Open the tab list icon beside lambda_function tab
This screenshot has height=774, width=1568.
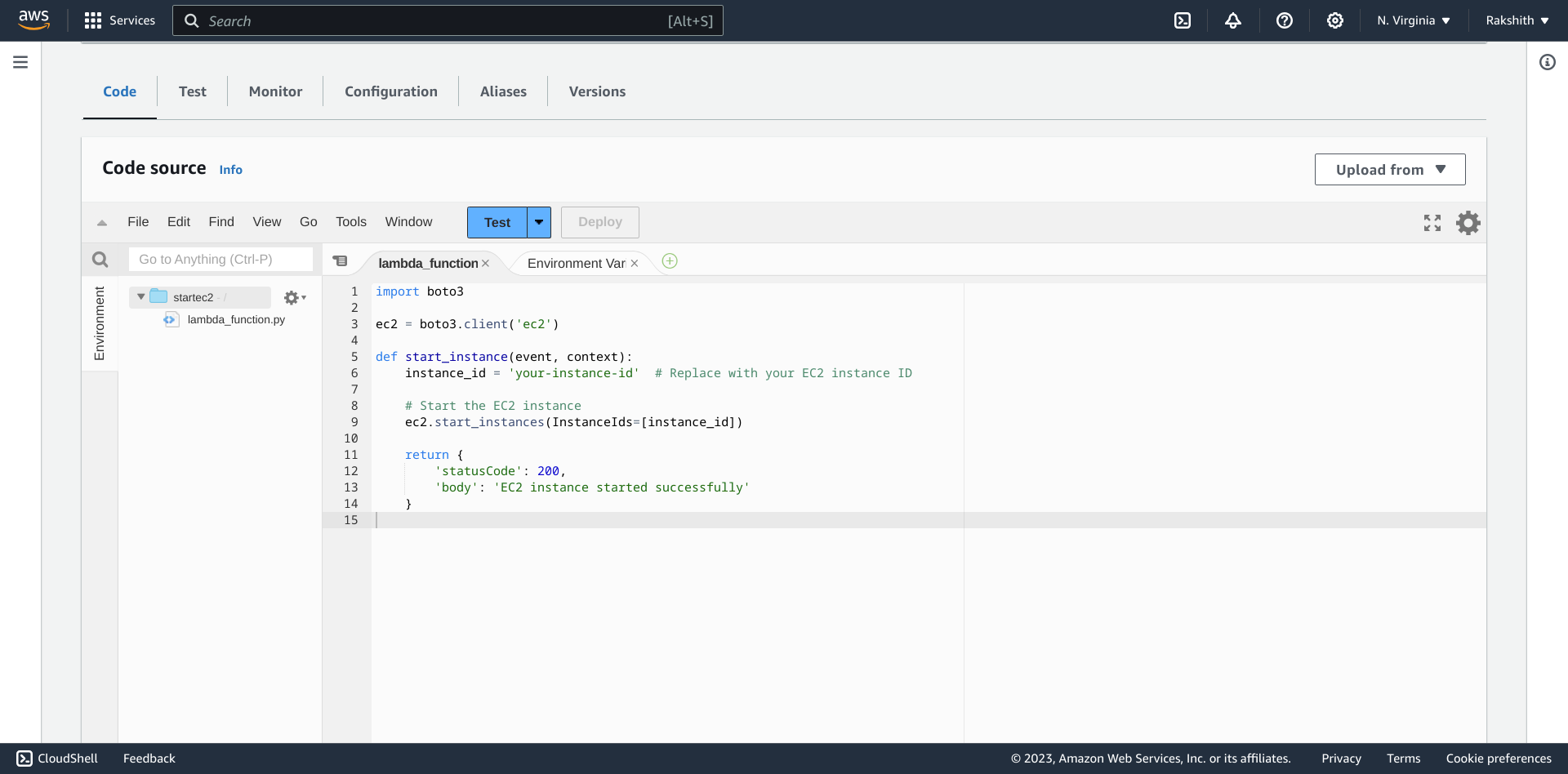[341, 261]
